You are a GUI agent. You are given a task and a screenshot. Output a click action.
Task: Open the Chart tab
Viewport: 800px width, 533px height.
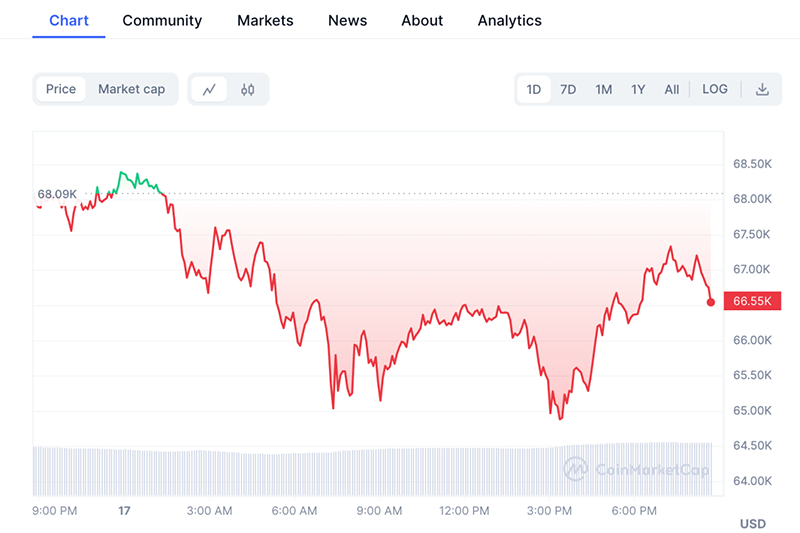pyautogui.click(x=69, y=20)
